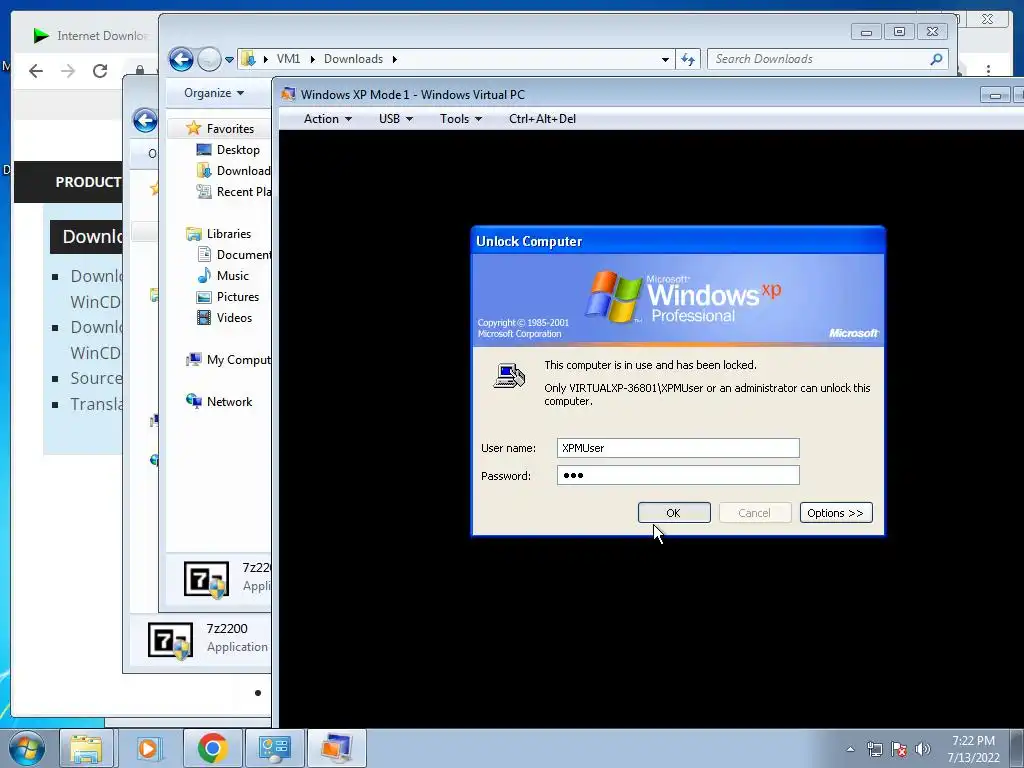1024x768 pixels.
Task: Expand the arrow after Downloads breadcrumb
Action: click(x=394, y=59)
